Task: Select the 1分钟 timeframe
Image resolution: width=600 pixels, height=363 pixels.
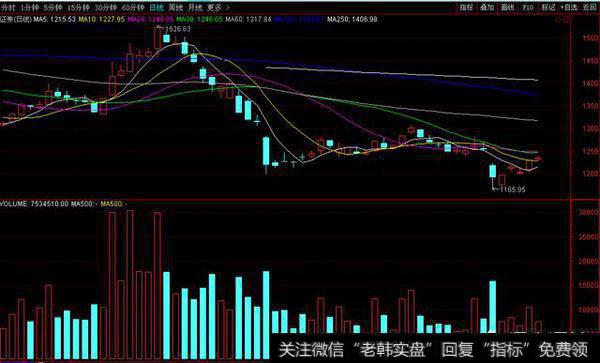Action: (x=30, y=7)
